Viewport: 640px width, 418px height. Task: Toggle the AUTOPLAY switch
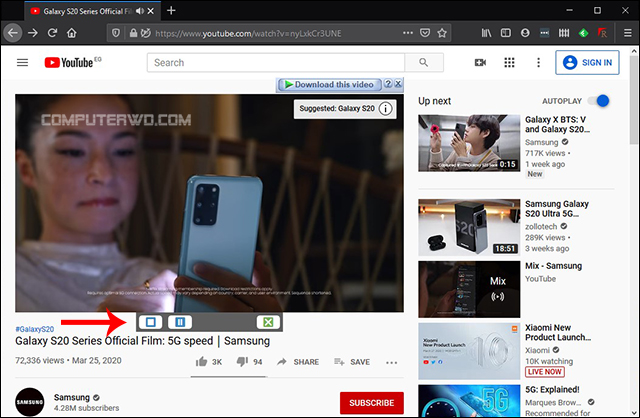point(598,101)
